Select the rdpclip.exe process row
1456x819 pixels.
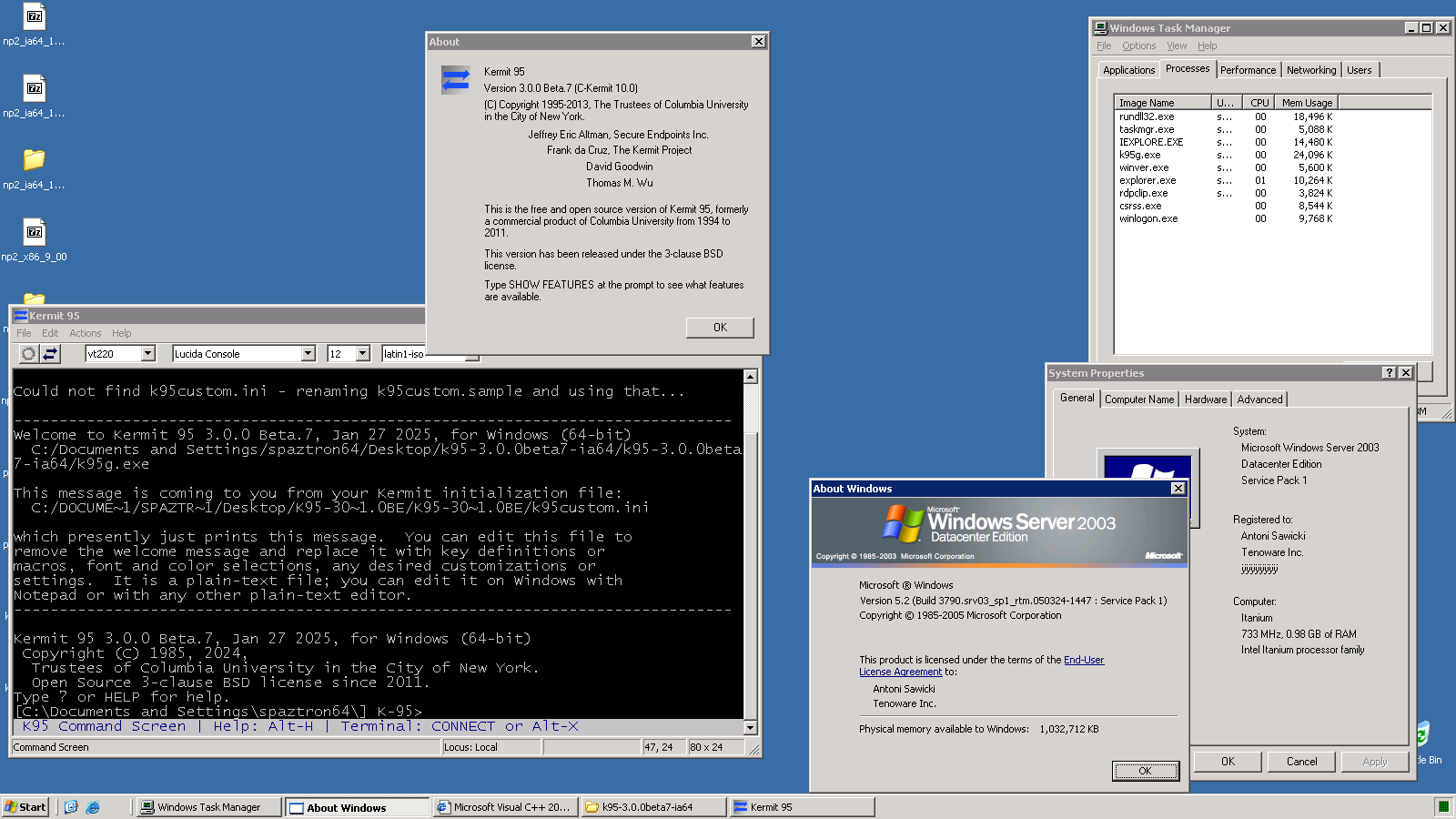[1225, 193]
